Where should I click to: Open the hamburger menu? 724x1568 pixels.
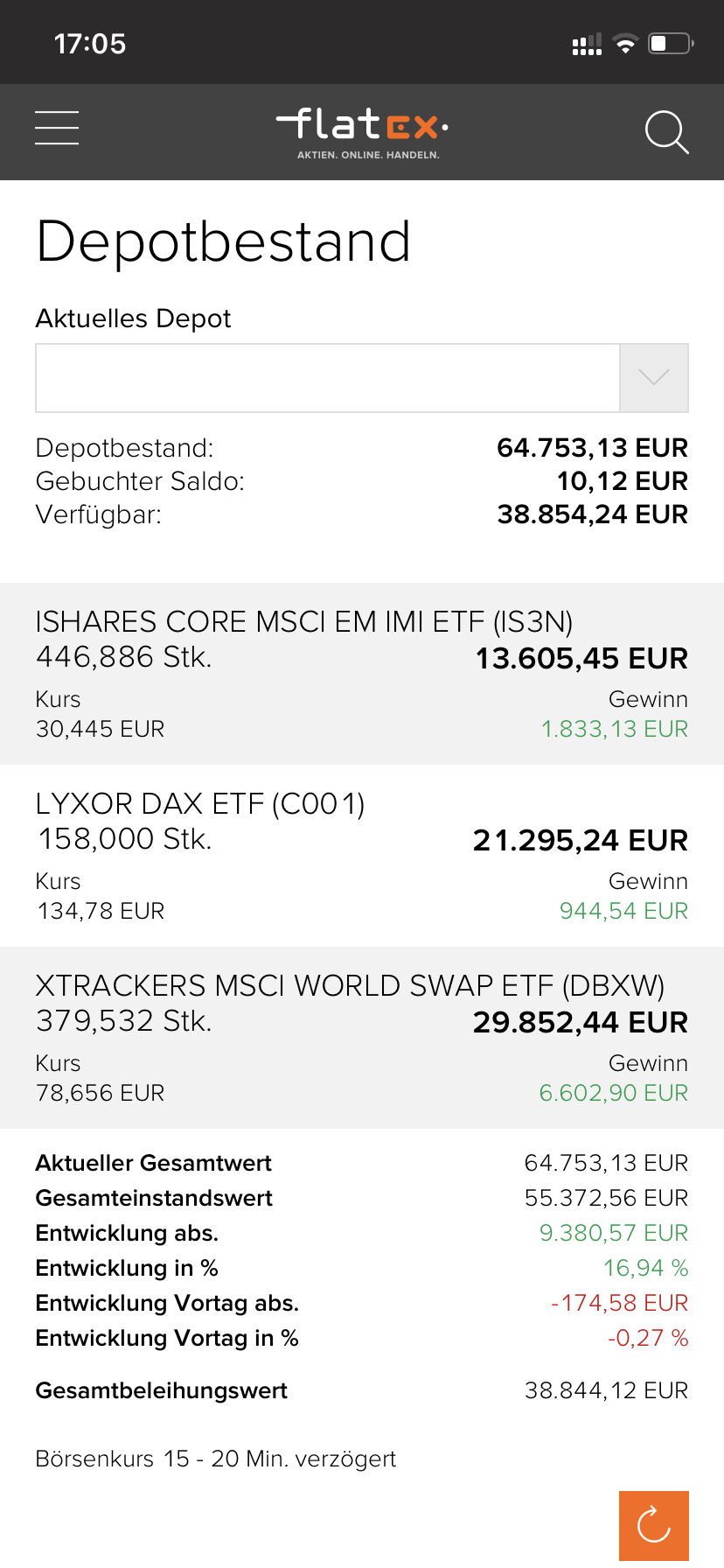pyautogui.click(x=57, y=128)
